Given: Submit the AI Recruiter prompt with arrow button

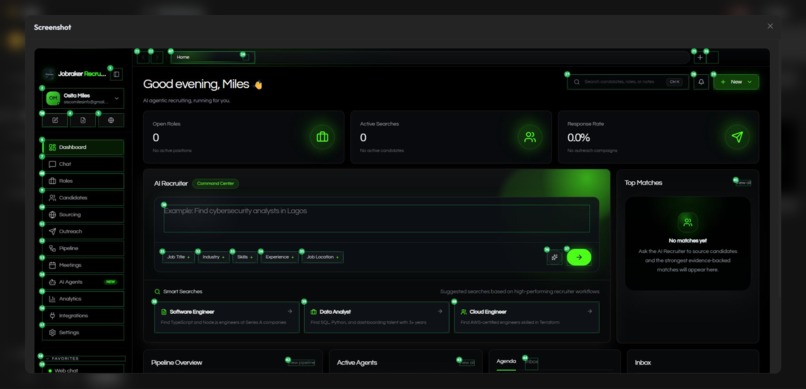Looking at the screenshot, I should [x=579, y=257].
